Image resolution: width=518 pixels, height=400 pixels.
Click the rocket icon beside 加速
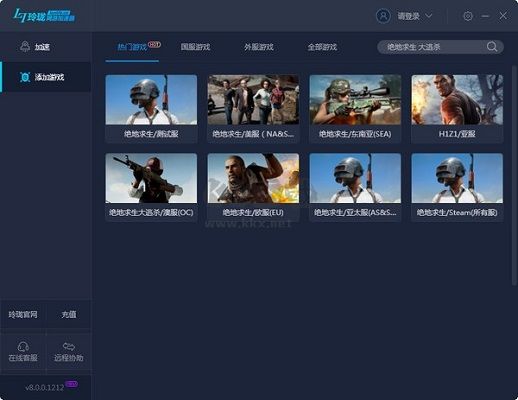point(25,47)
